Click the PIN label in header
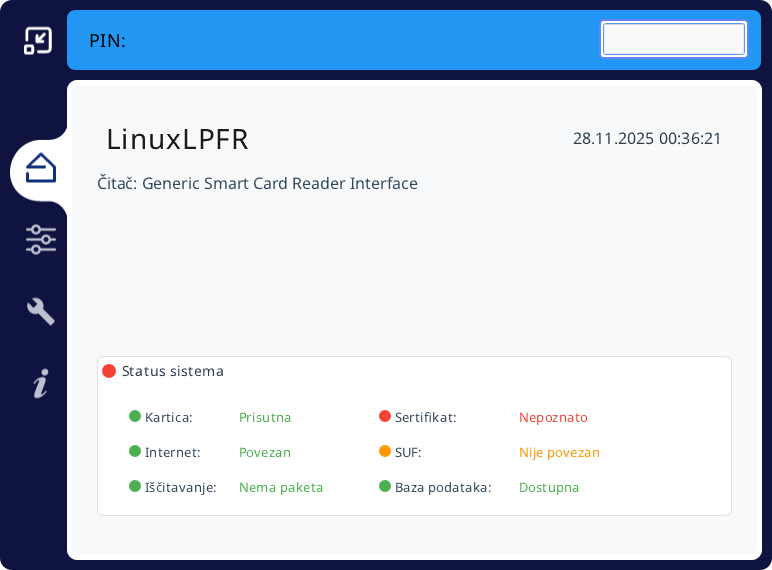The height and width of the screenshot is (570, 772). click(x=107, y=41)
